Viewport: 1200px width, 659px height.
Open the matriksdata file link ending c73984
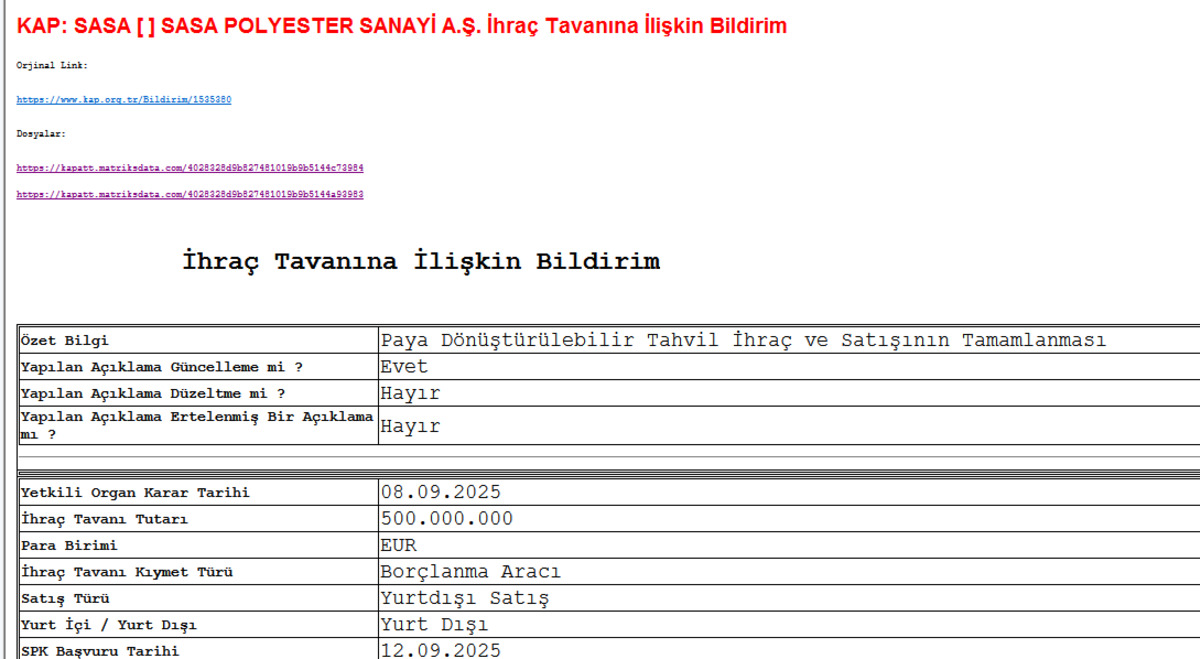coord(190,168)
